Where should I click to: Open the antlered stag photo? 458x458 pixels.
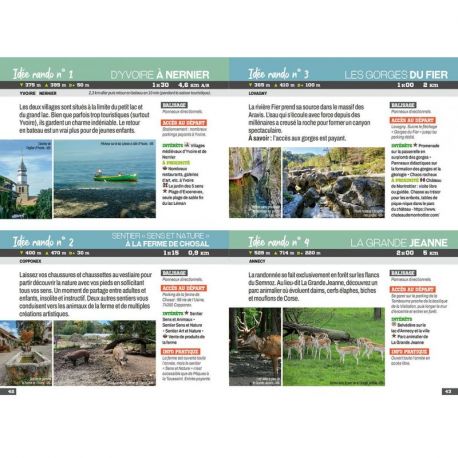pos(255,347)
